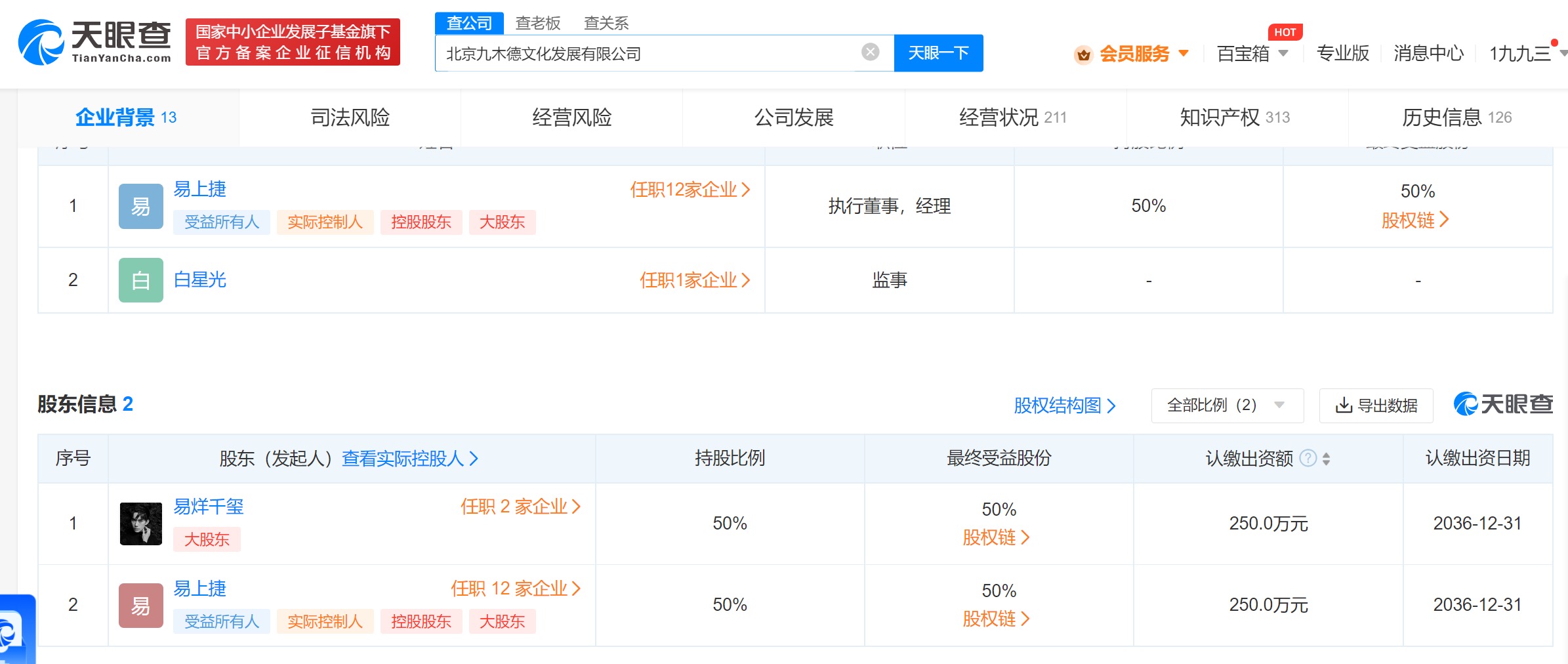Open 专业版 link
Viewport: 1568px width, 664px height.
pyautogui.click(x=1342, y=53)
